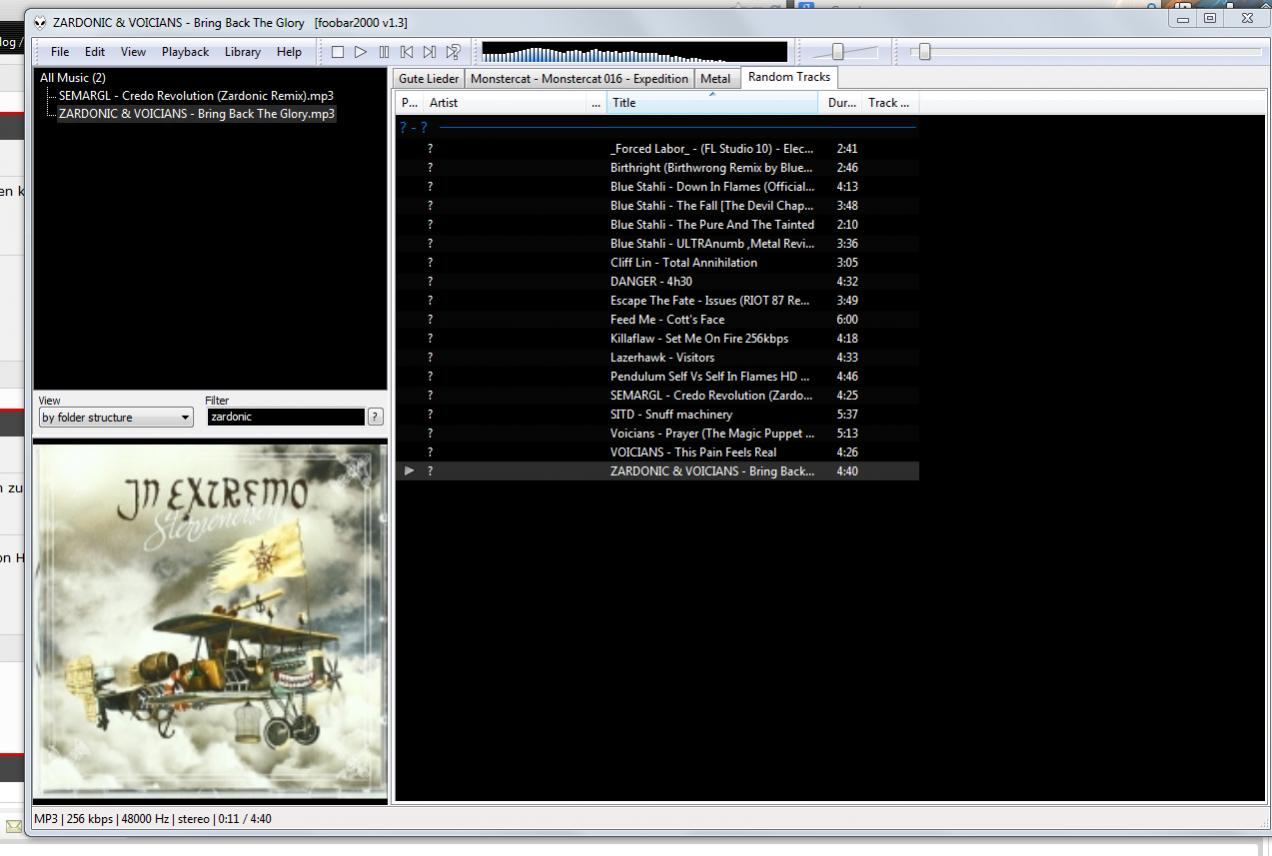Click the Duration column header
This screenshot has height=856, width=1272.
coord(841,102)
